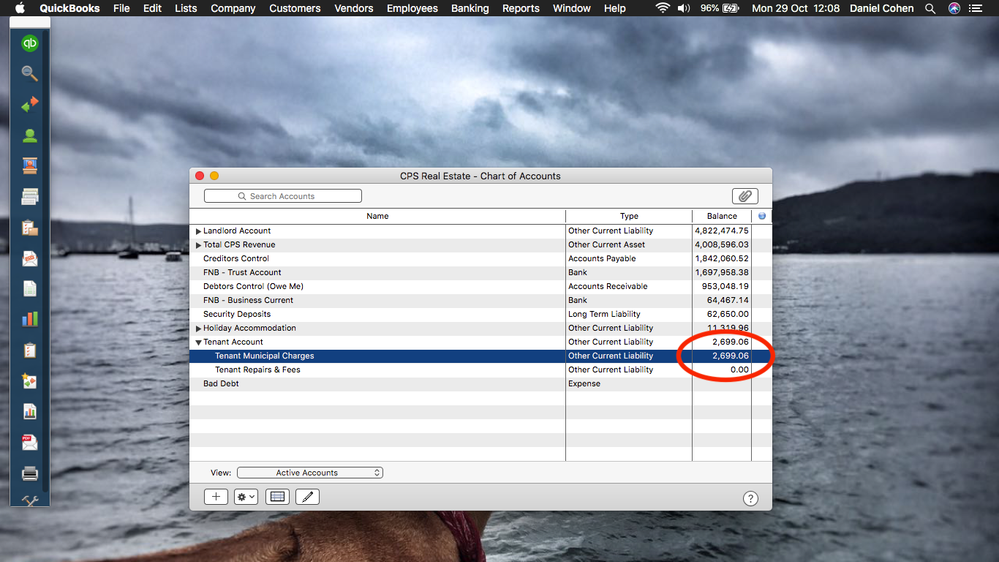Click the 1,697,958.38 balance value
Viewport: 999px width, 562px height.
tap(721, 272)
